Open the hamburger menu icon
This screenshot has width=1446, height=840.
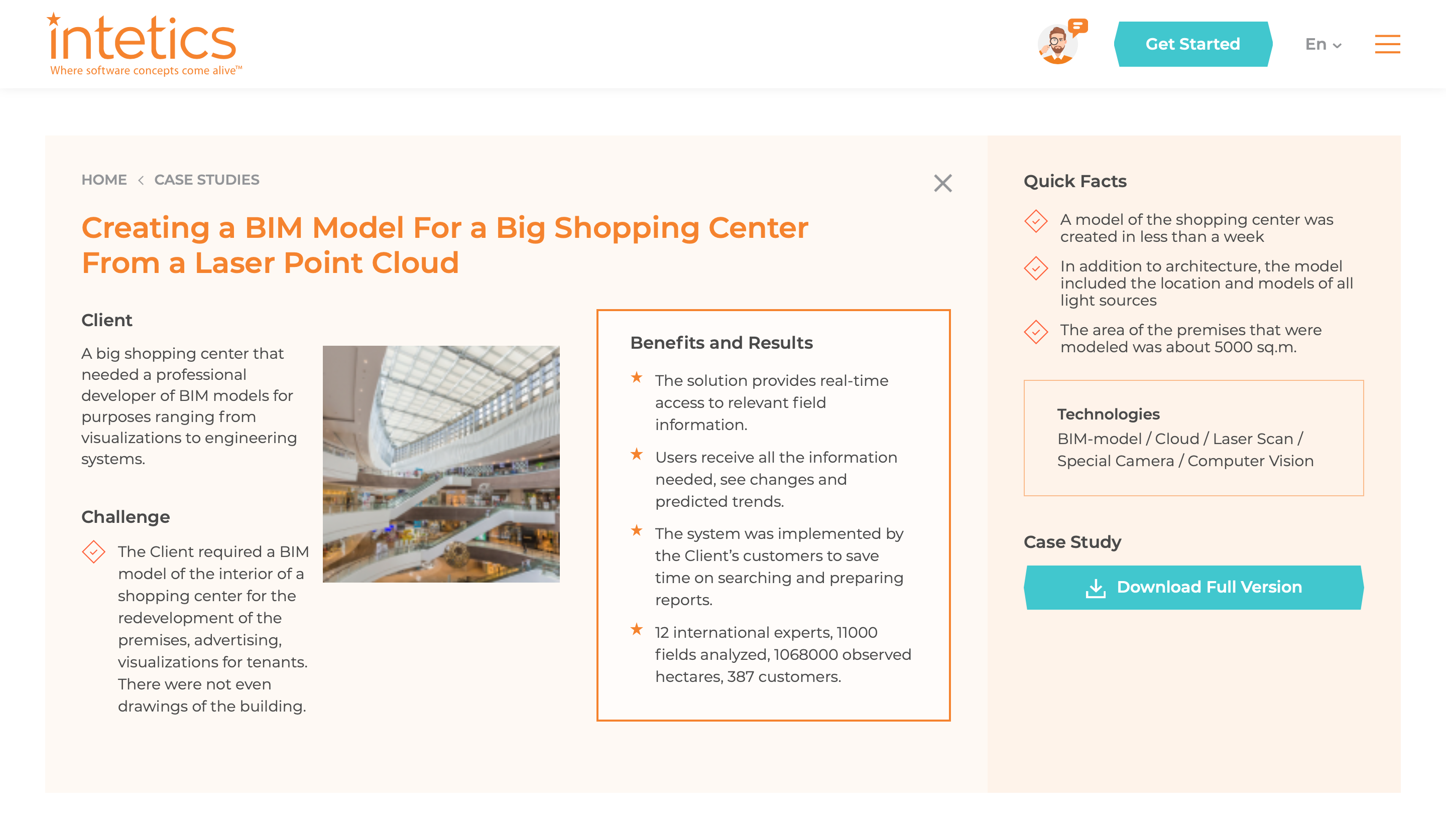pyautogui.click(x=1387, y=44)
